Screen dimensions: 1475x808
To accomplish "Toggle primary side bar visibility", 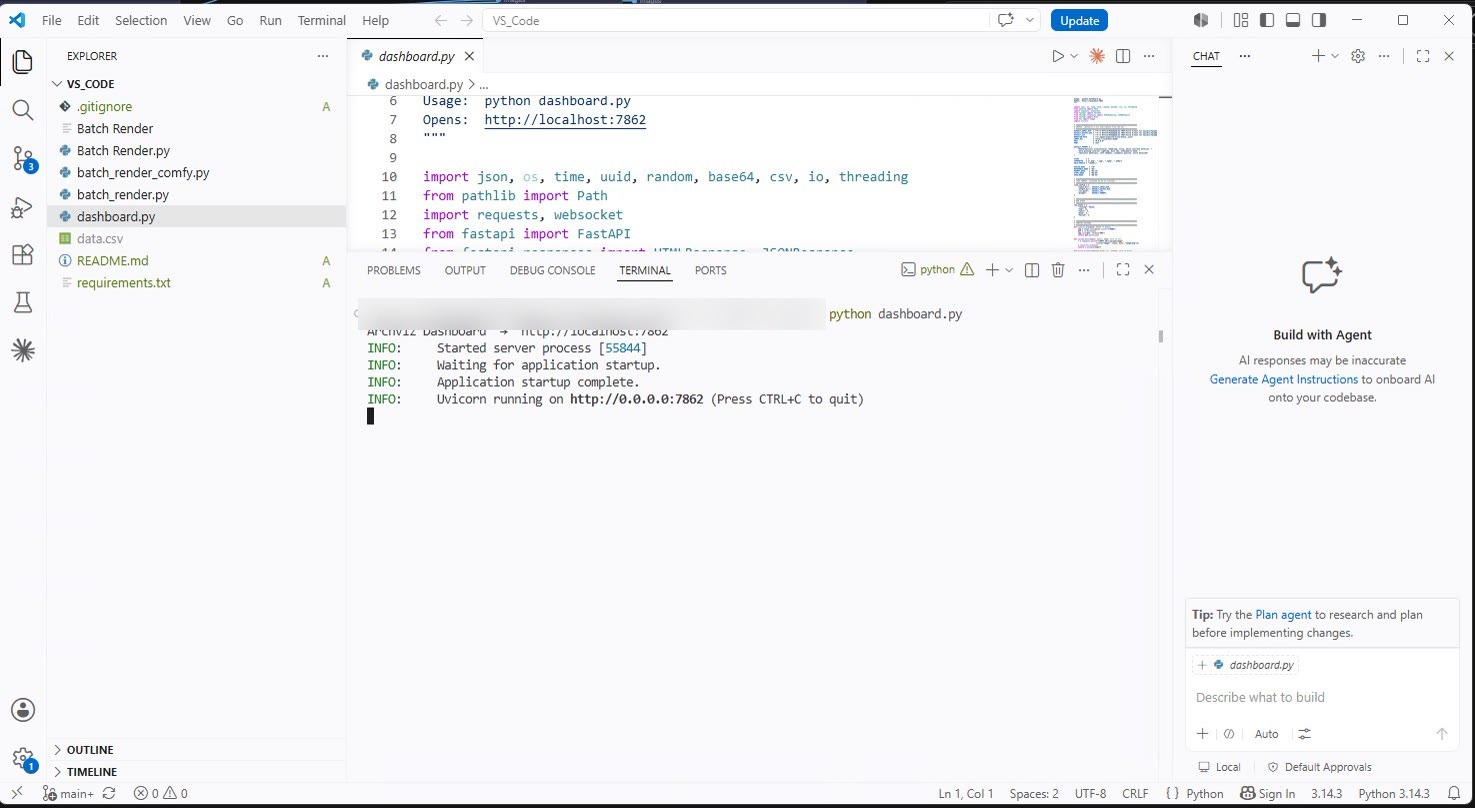I will 1267,20.
